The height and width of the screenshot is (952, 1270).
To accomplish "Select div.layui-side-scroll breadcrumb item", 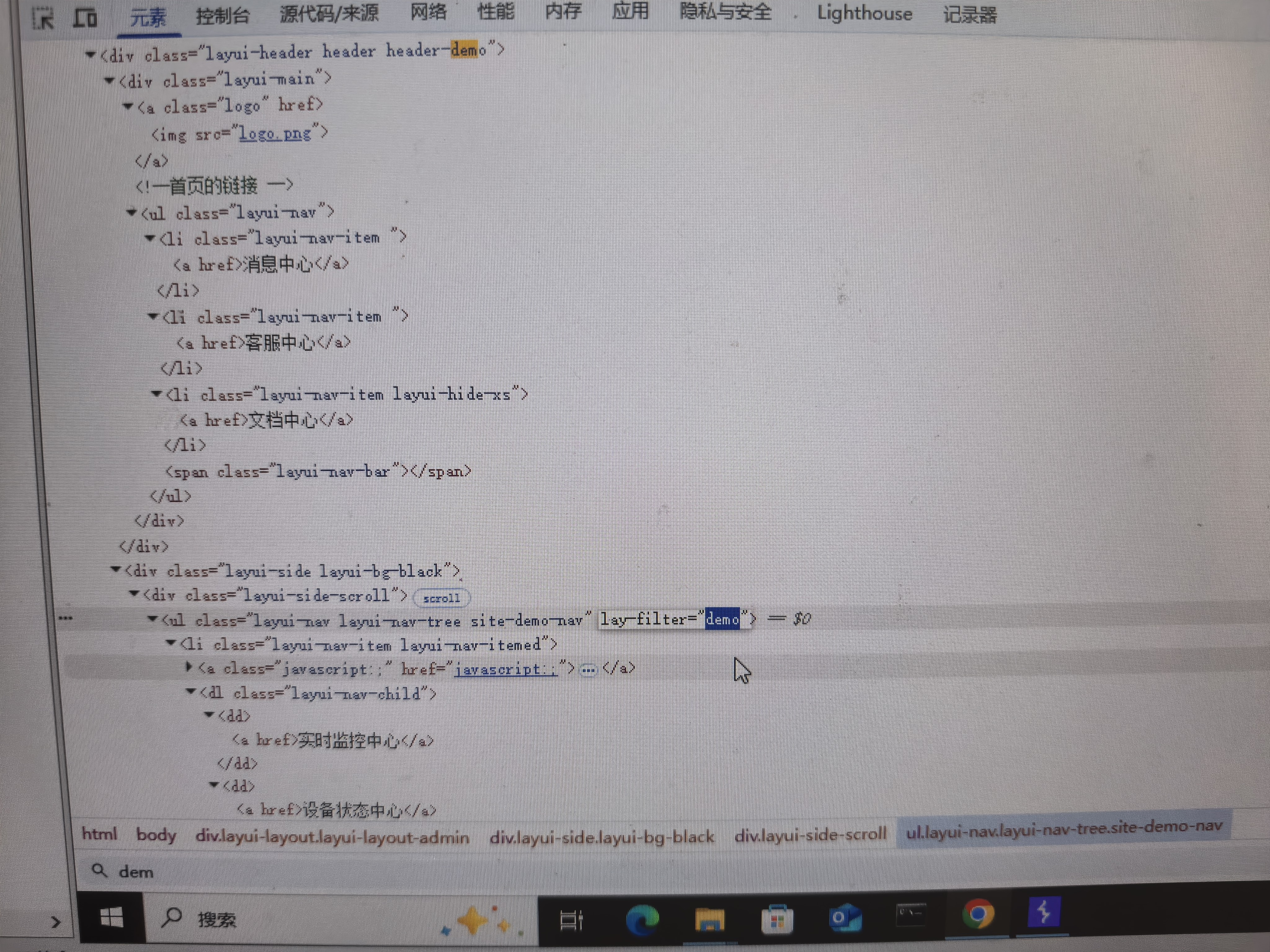I will (x=810, y=834).
